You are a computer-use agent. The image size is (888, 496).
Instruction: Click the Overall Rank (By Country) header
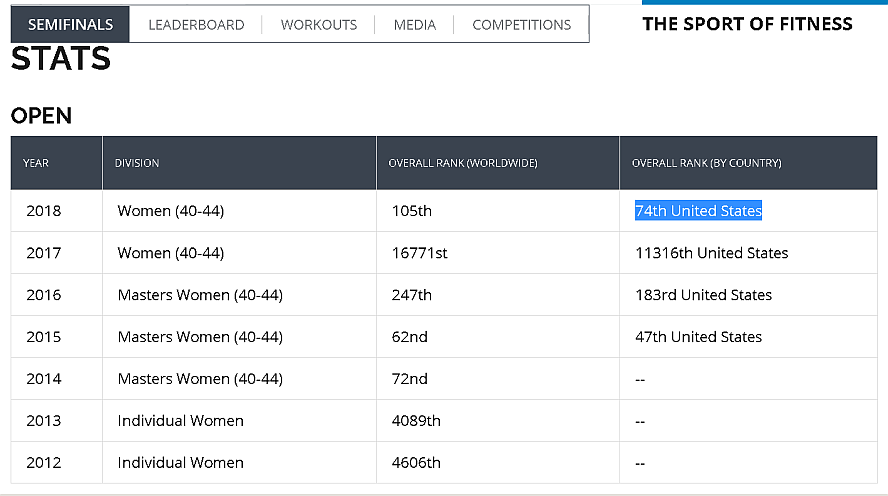(748, 163)
